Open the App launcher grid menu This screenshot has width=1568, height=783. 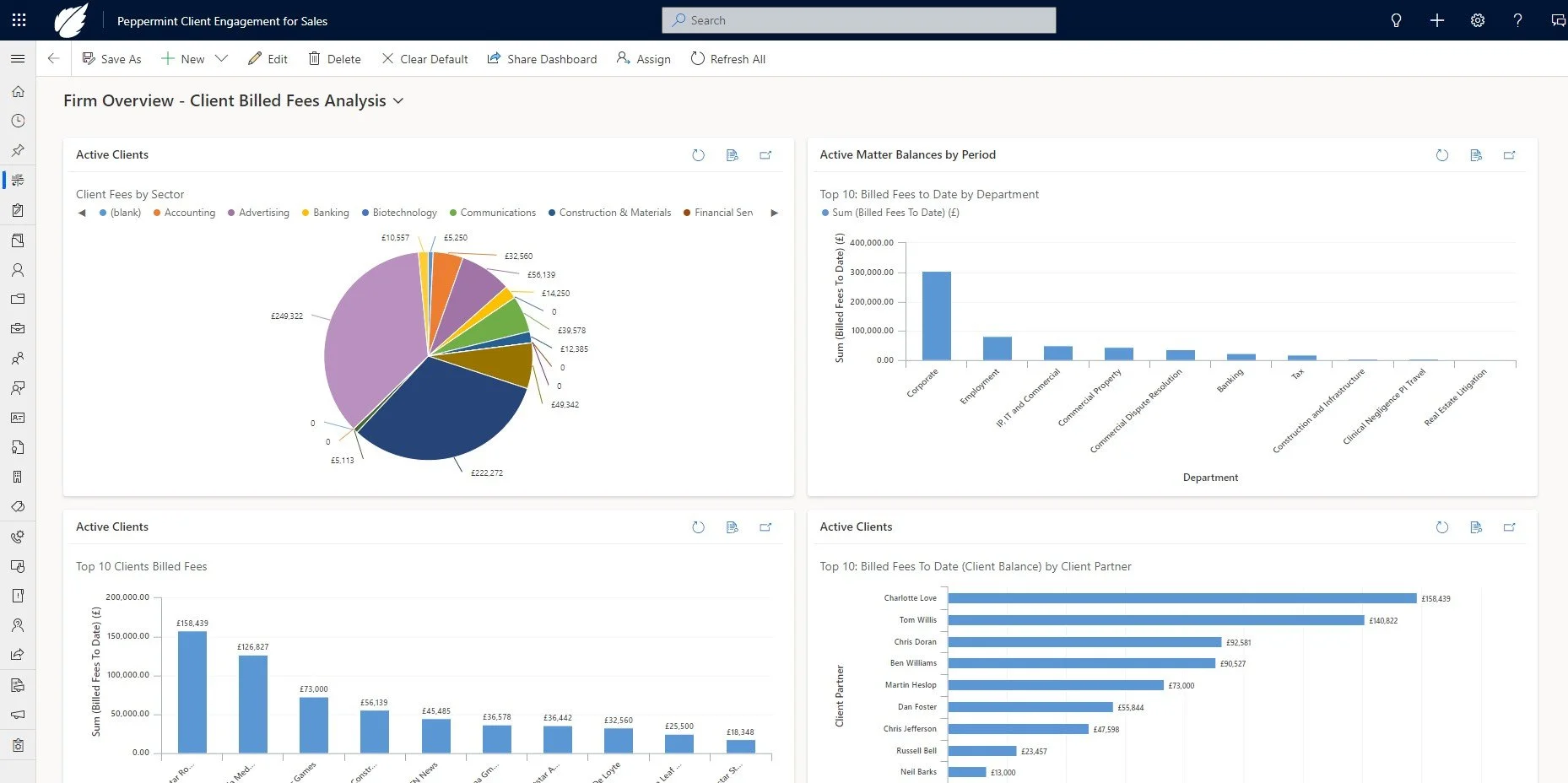[18, 19]
